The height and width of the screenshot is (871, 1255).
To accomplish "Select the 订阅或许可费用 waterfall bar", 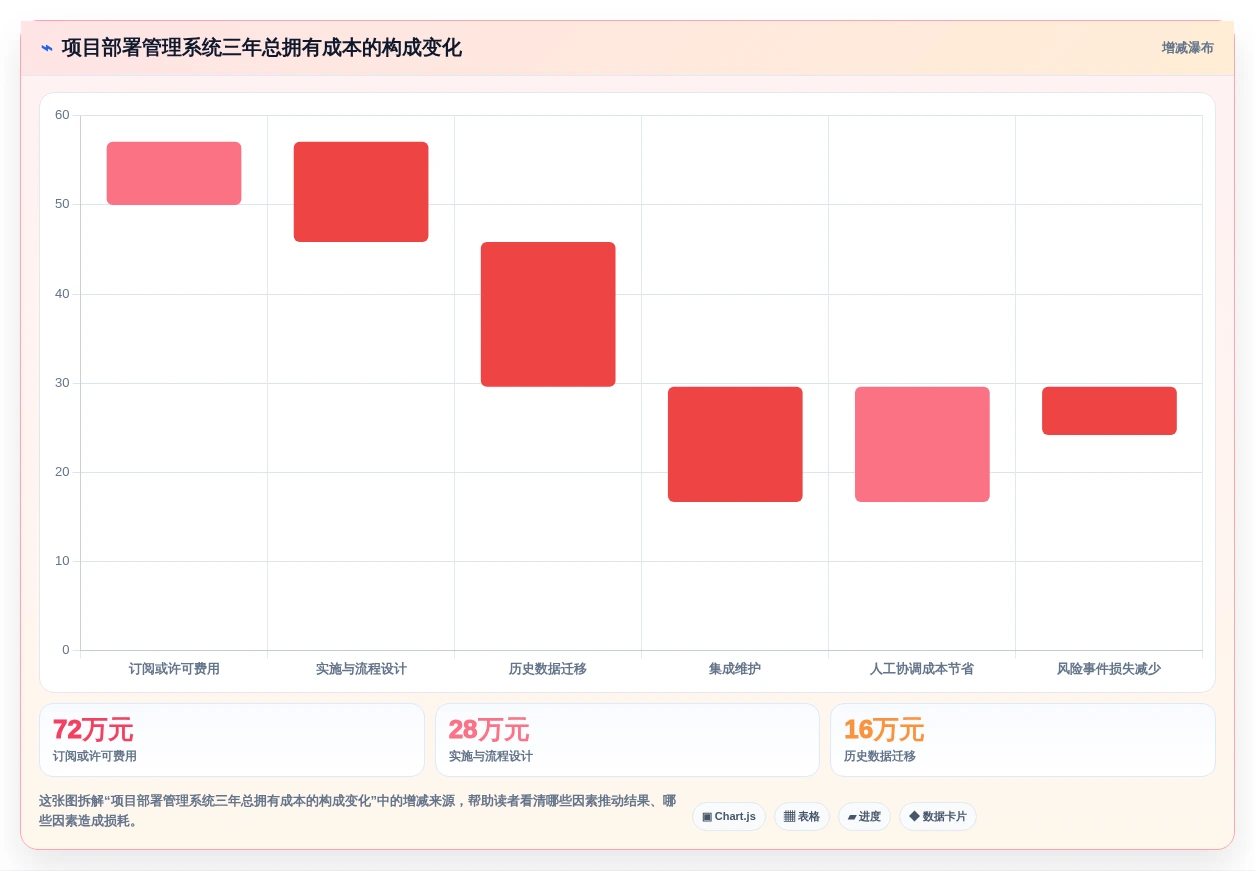I will [x=174, y=173].
